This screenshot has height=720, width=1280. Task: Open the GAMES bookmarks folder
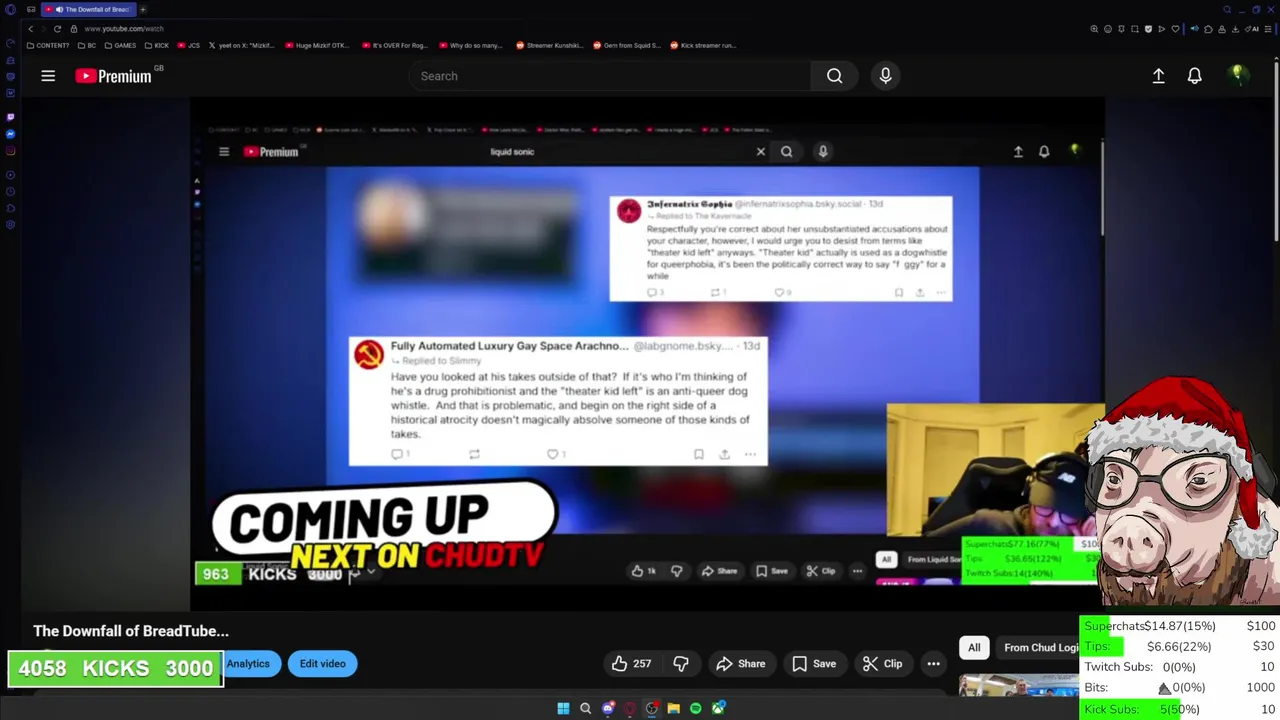click(120, 45)
